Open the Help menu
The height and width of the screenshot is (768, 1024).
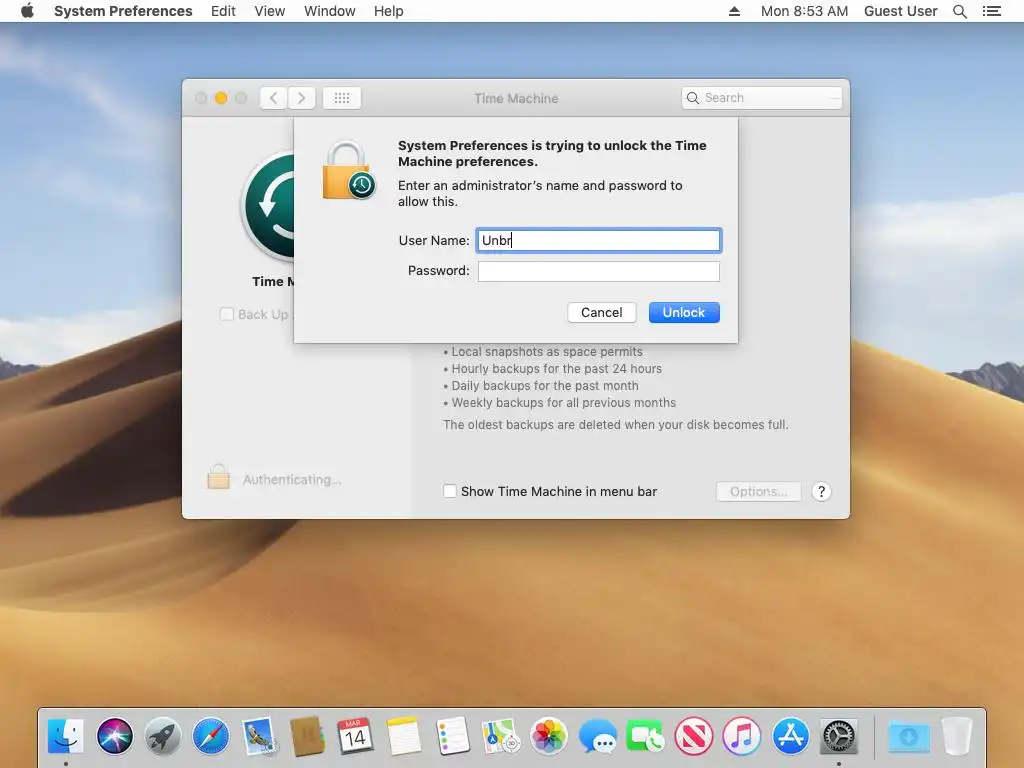click(x=389, y=11)
